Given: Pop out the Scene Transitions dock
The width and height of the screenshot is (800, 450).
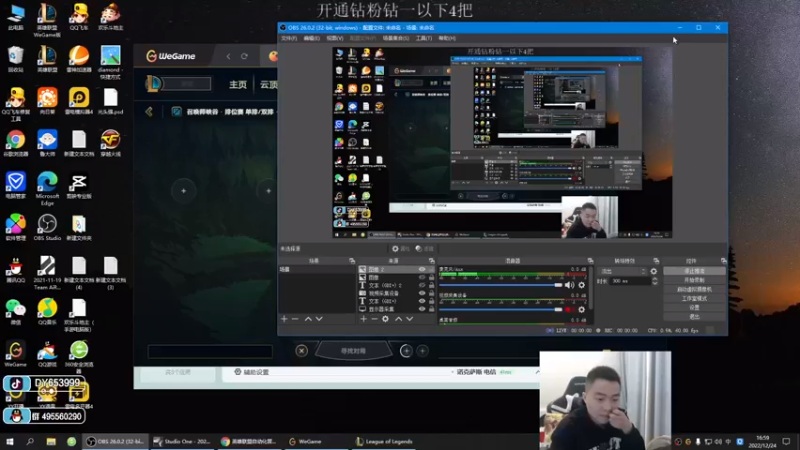Looking at the screenshot, I should [x=656, y=261].
